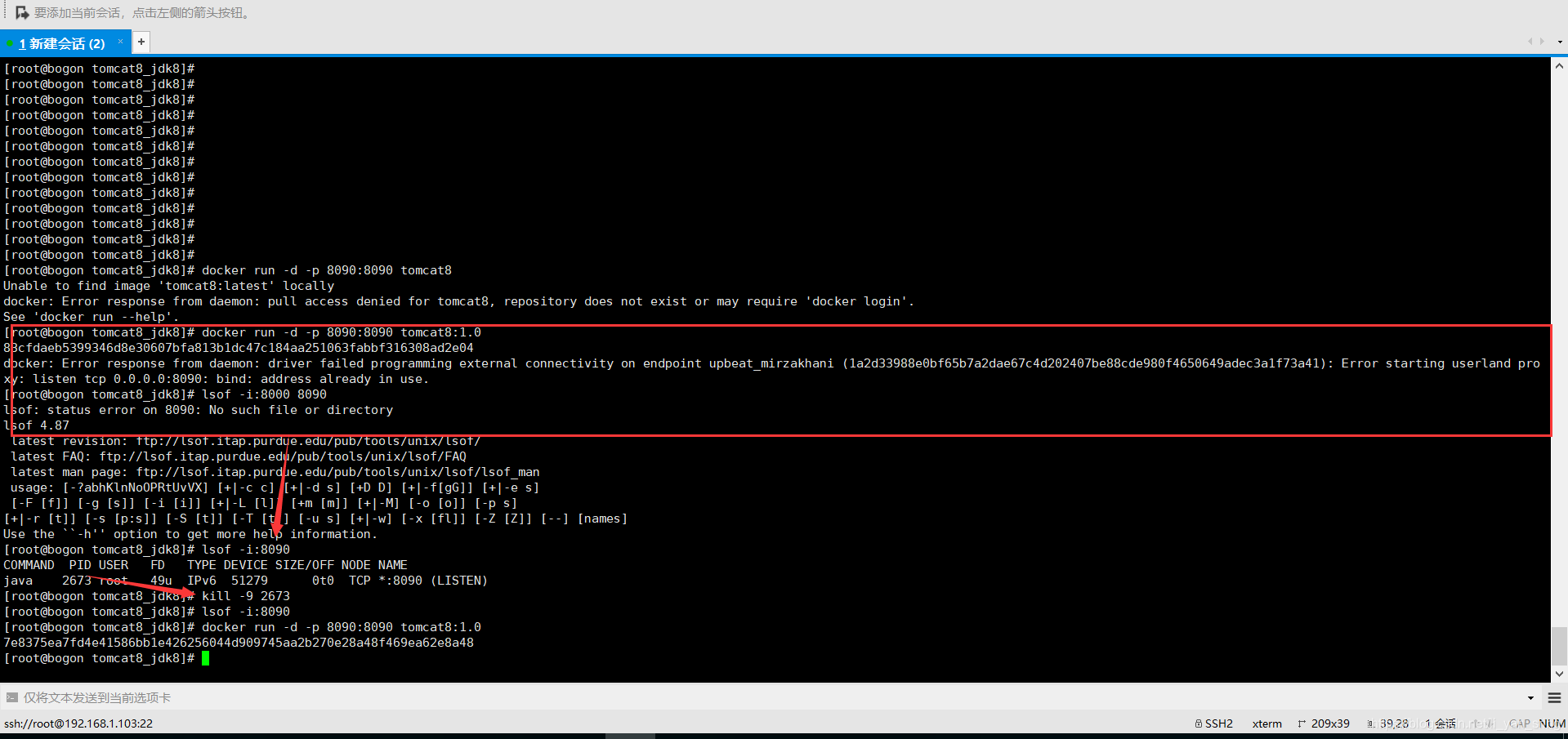This screenshot has width=1568, height=739.
Task: Click the 'latest revision' ftp URL line
Action: point(246,441)
